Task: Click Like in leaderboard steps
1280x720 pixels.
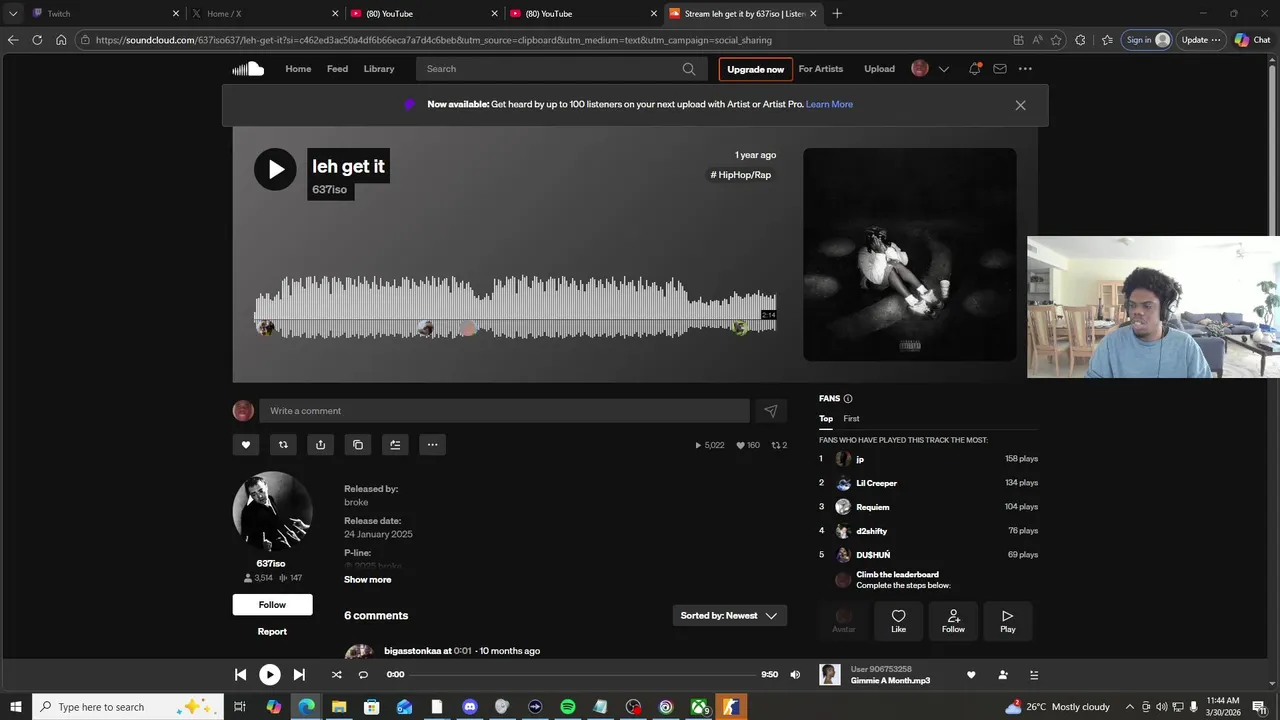Action: (898, 621)
